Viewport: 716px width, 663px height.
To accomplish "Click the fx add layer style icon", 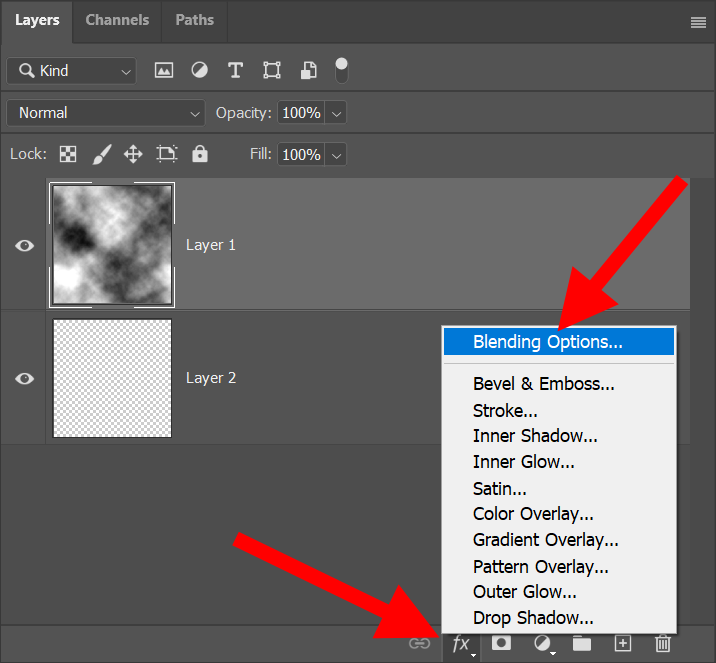I will point(461,645).
